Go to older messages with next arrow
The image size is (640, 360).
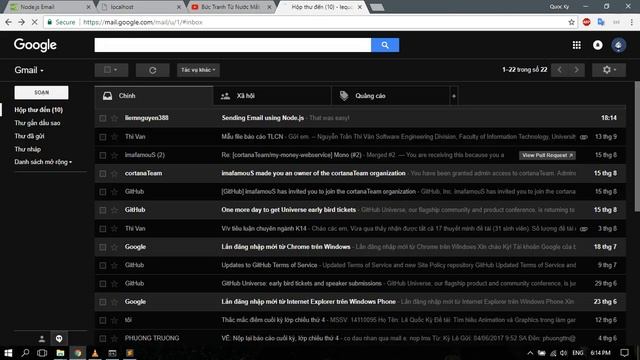576,70
